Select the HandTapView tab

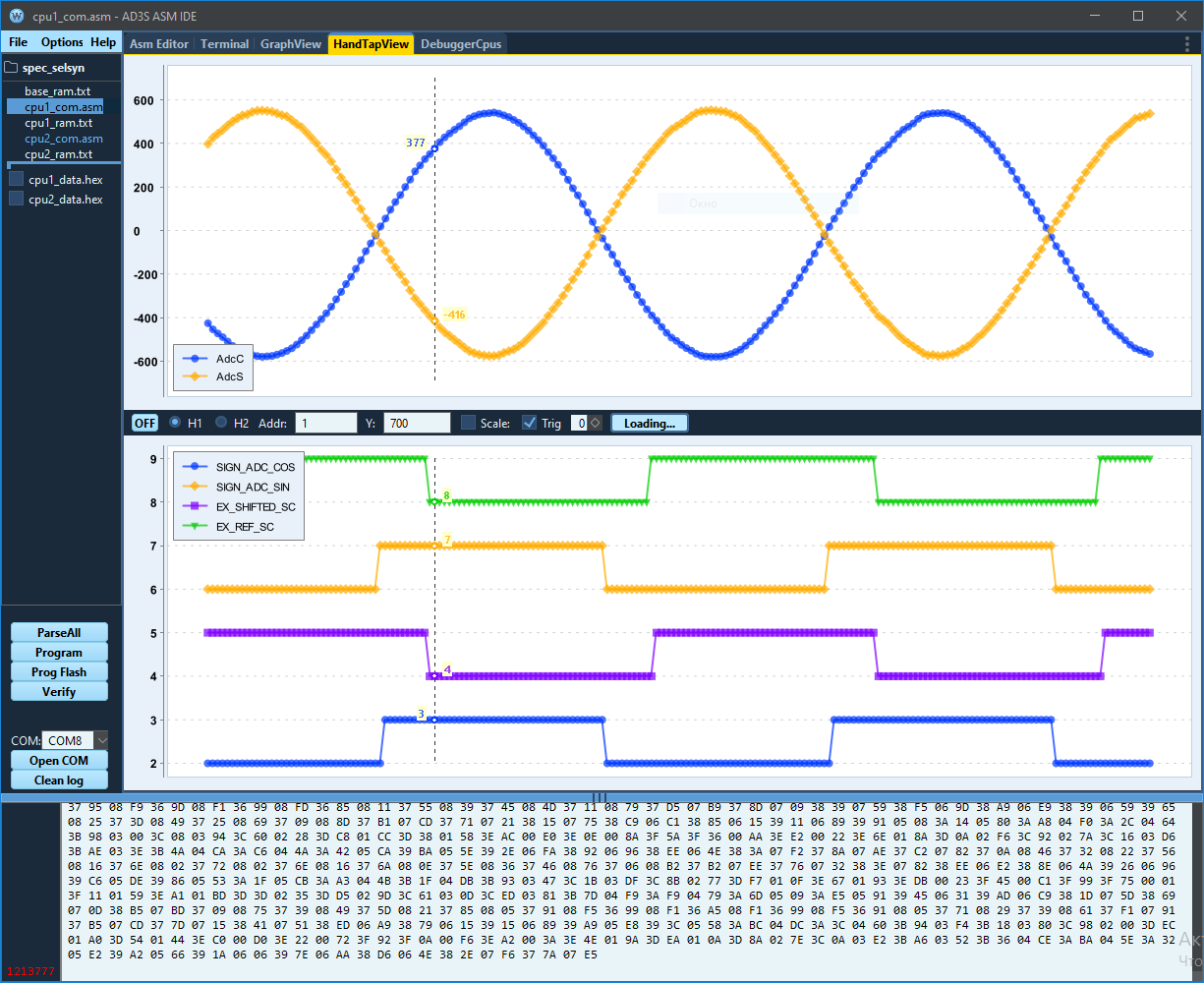[x=372, y=44]
